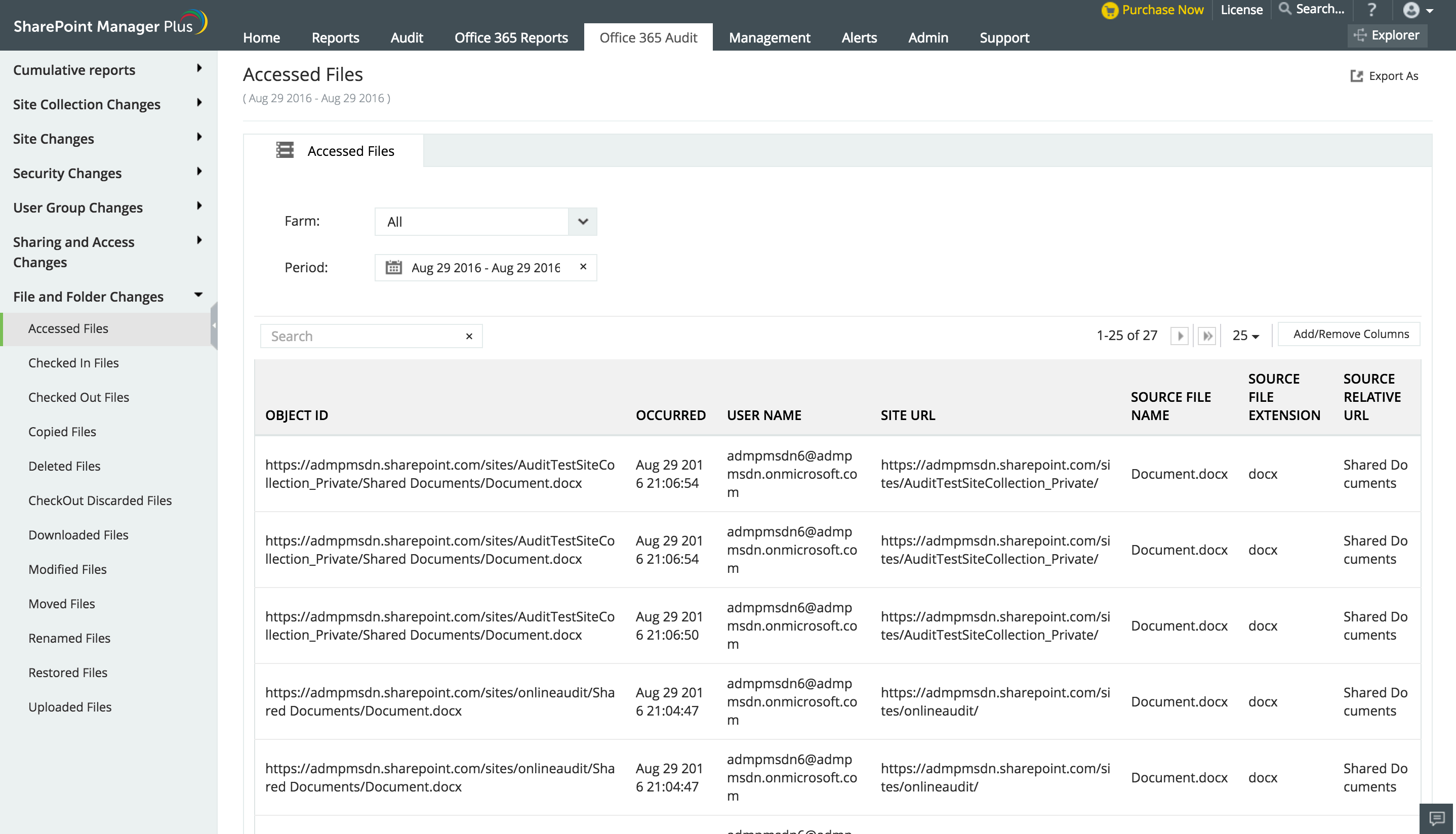
Task: Collapse the left sidebar panel handle
Action: [214, 325]
